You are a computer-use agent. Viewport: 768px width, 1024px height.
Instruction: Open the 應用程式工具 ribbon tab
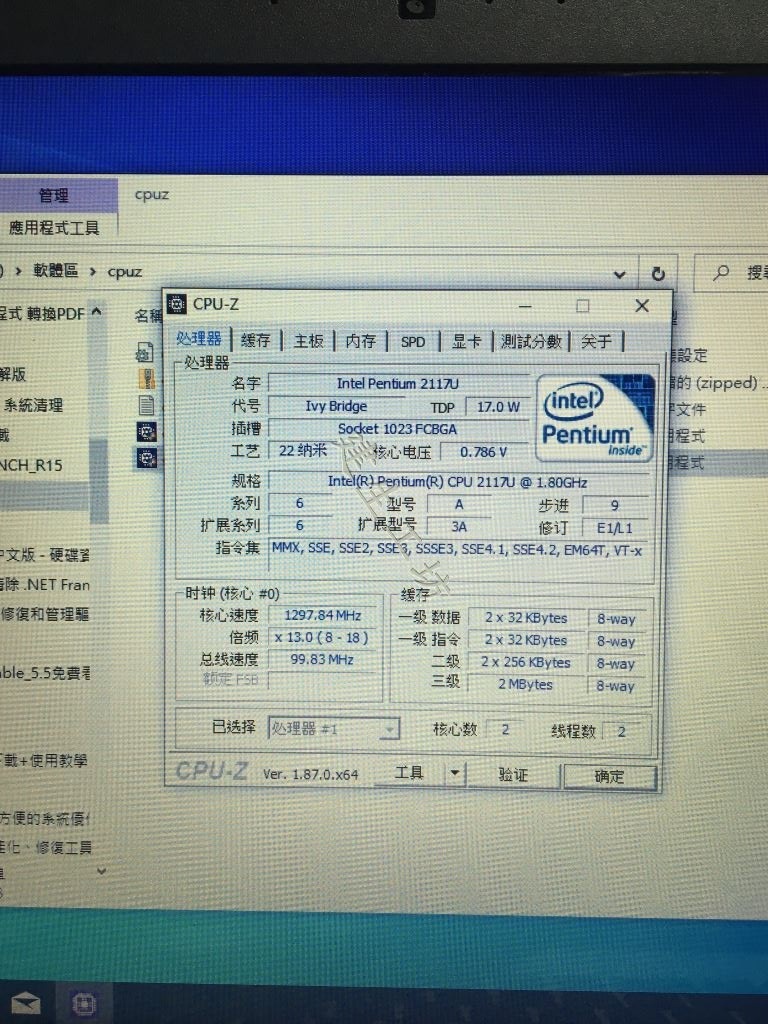(x=54, y=228)
